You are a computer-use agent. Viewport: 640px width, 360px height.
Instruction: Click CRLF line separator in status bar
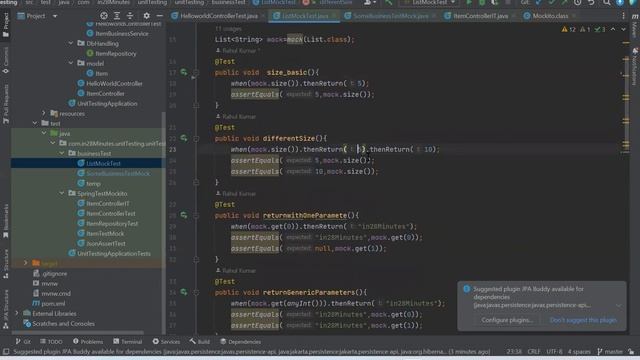point(533,351)
